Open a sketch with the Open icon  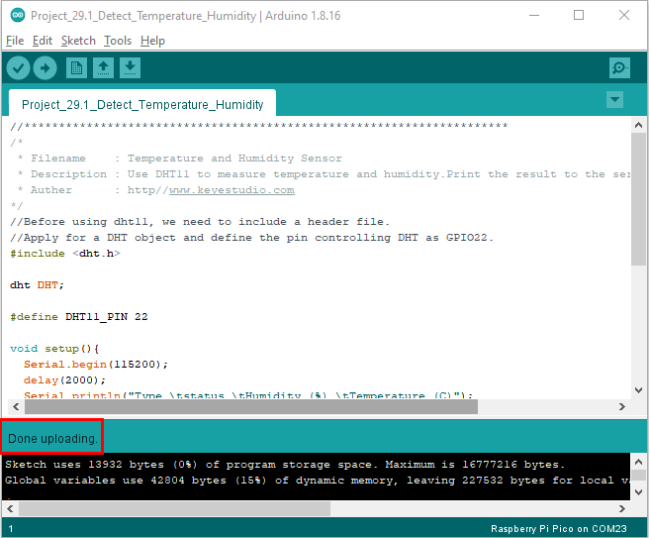103,68
